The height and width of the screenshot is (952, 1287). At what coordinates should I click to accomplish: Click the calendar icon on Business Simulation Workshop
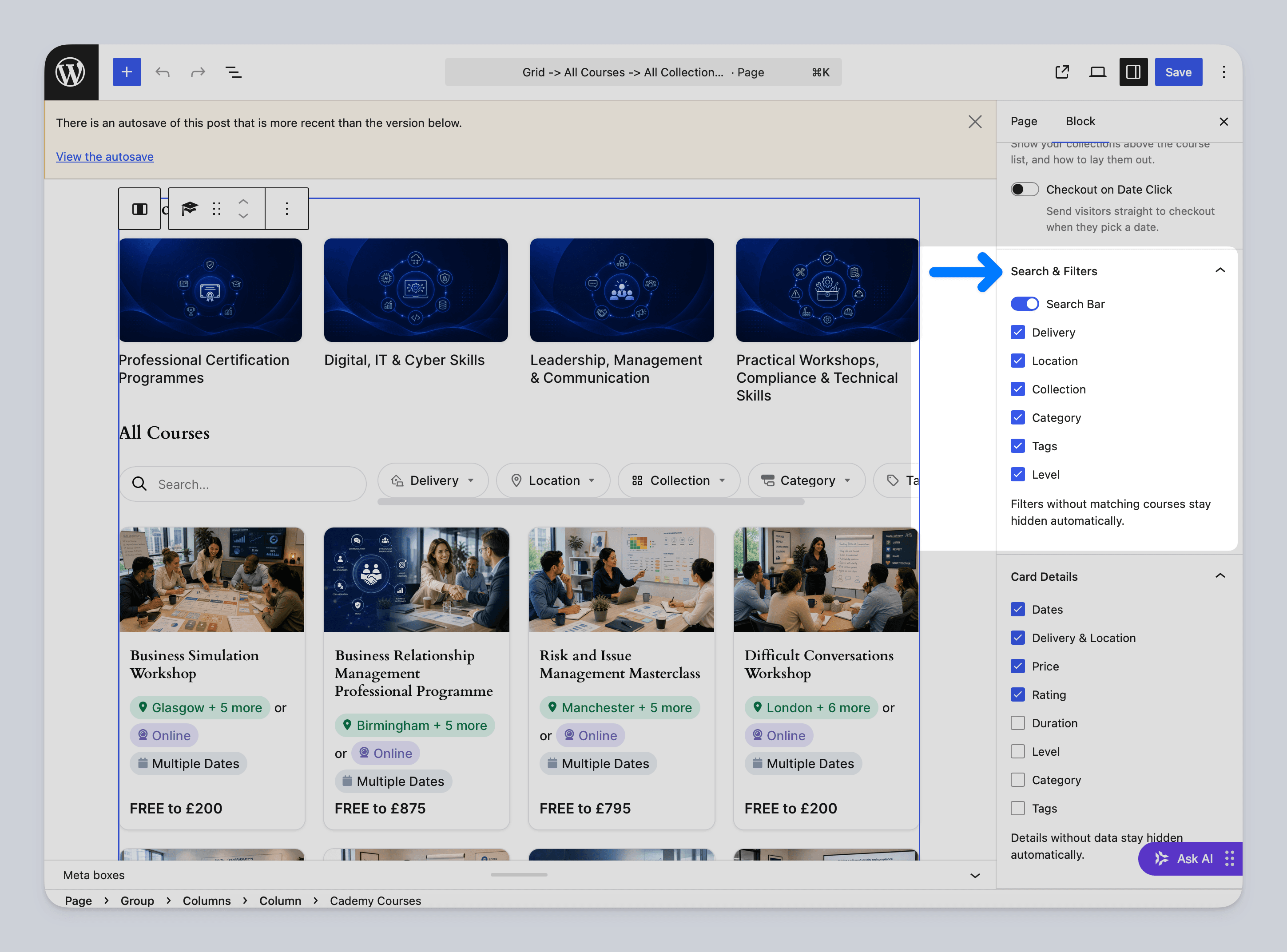(143, 763)
